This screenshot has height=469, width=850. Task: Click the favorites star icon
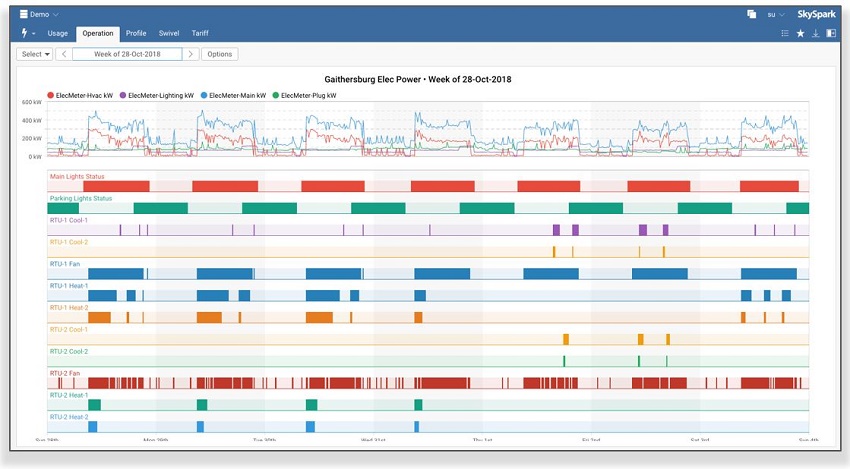[x=800, y=33]
